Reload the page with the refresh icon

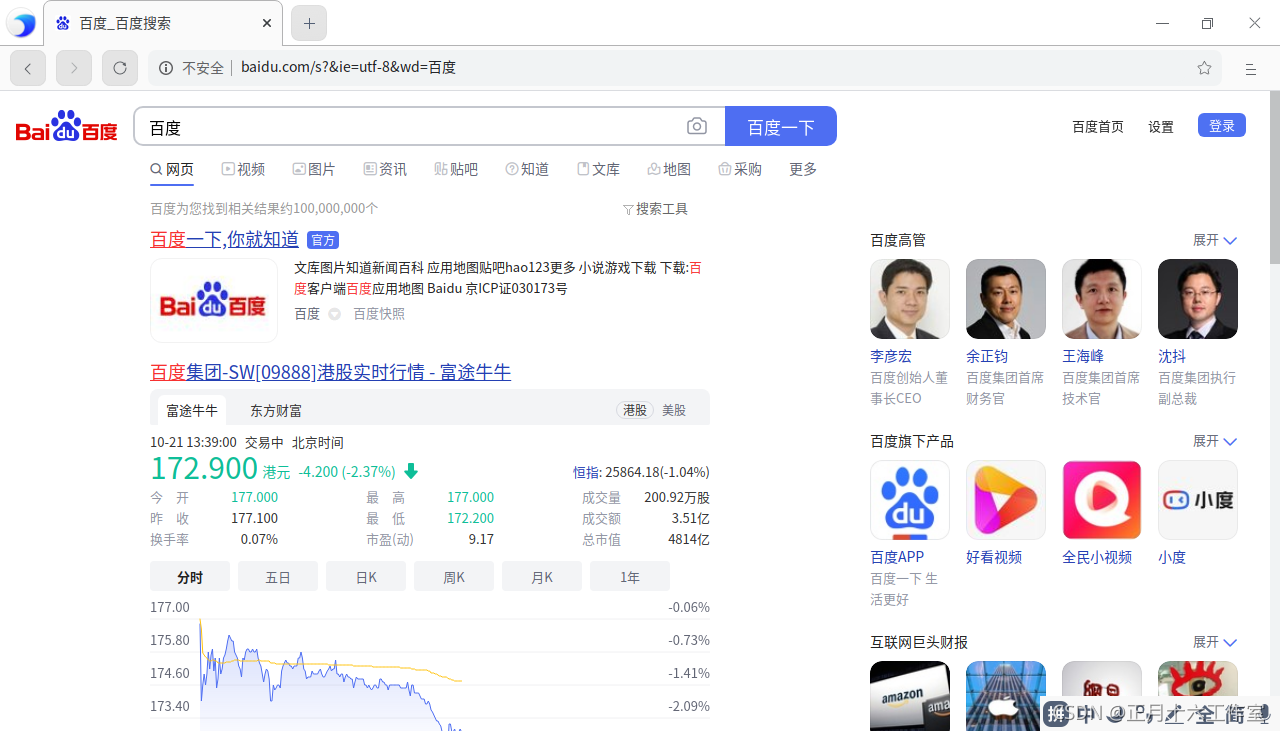120,68
